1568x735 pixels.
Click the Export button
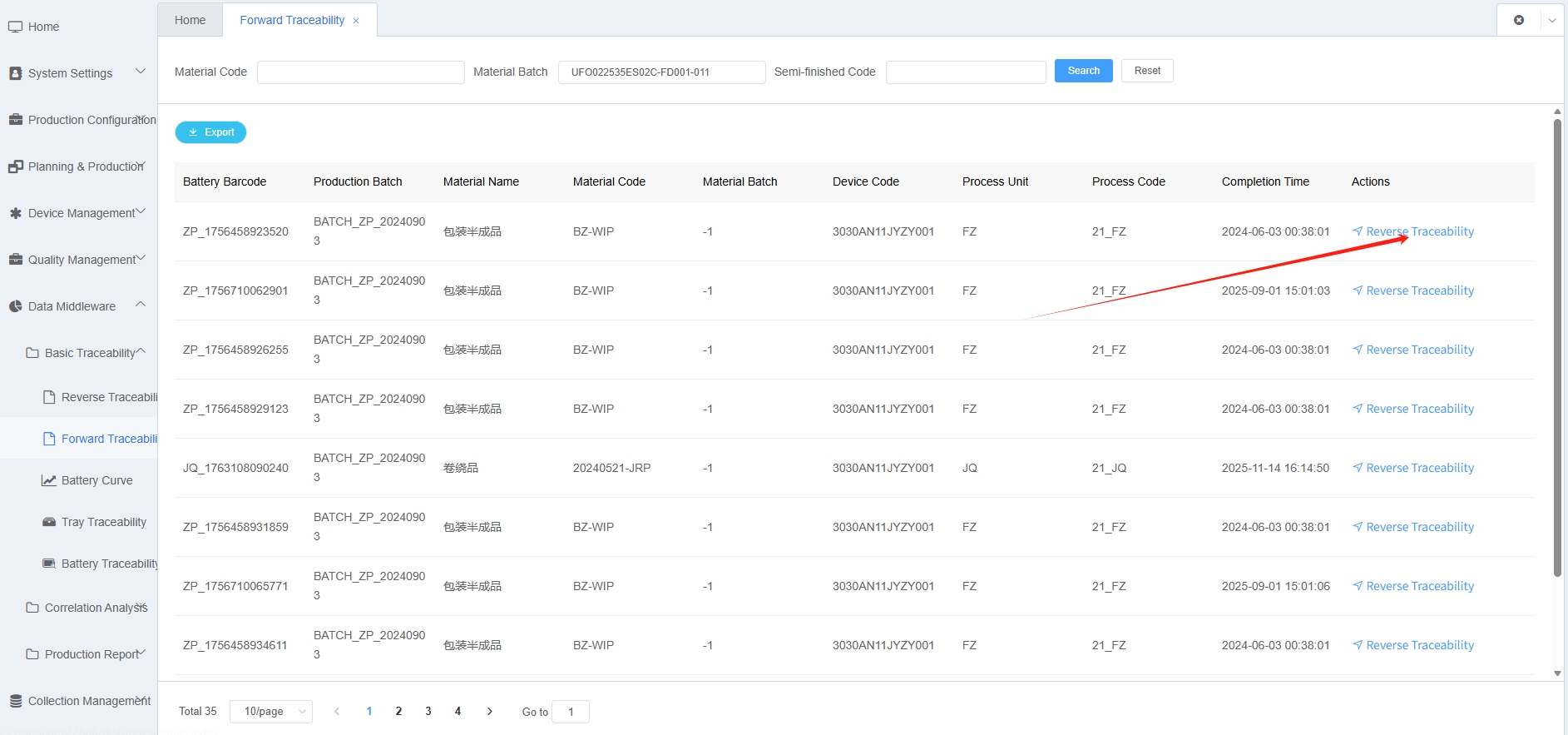tap(210, 132)
